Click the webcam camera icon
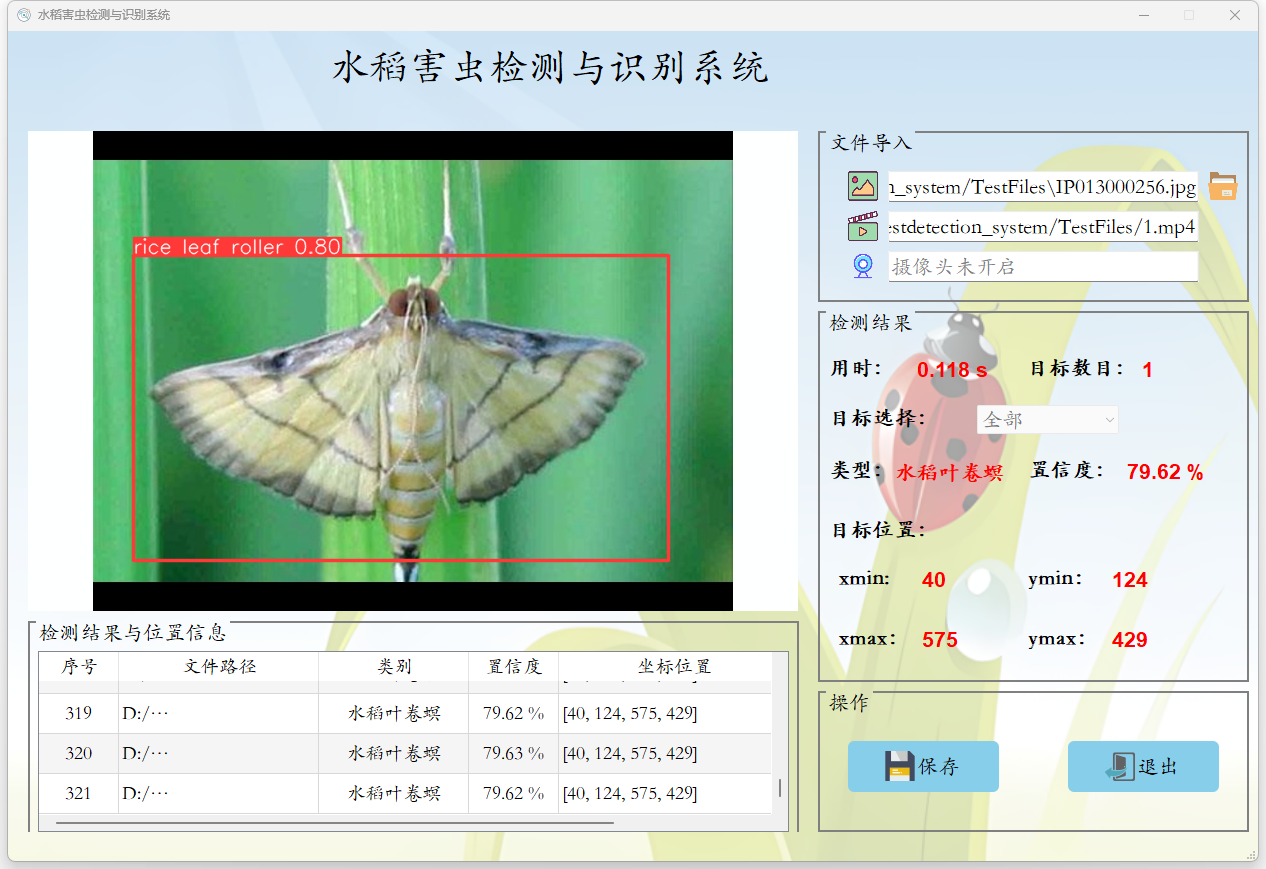The height and width of the screenshot is (869, 1266). coord(862,266)
